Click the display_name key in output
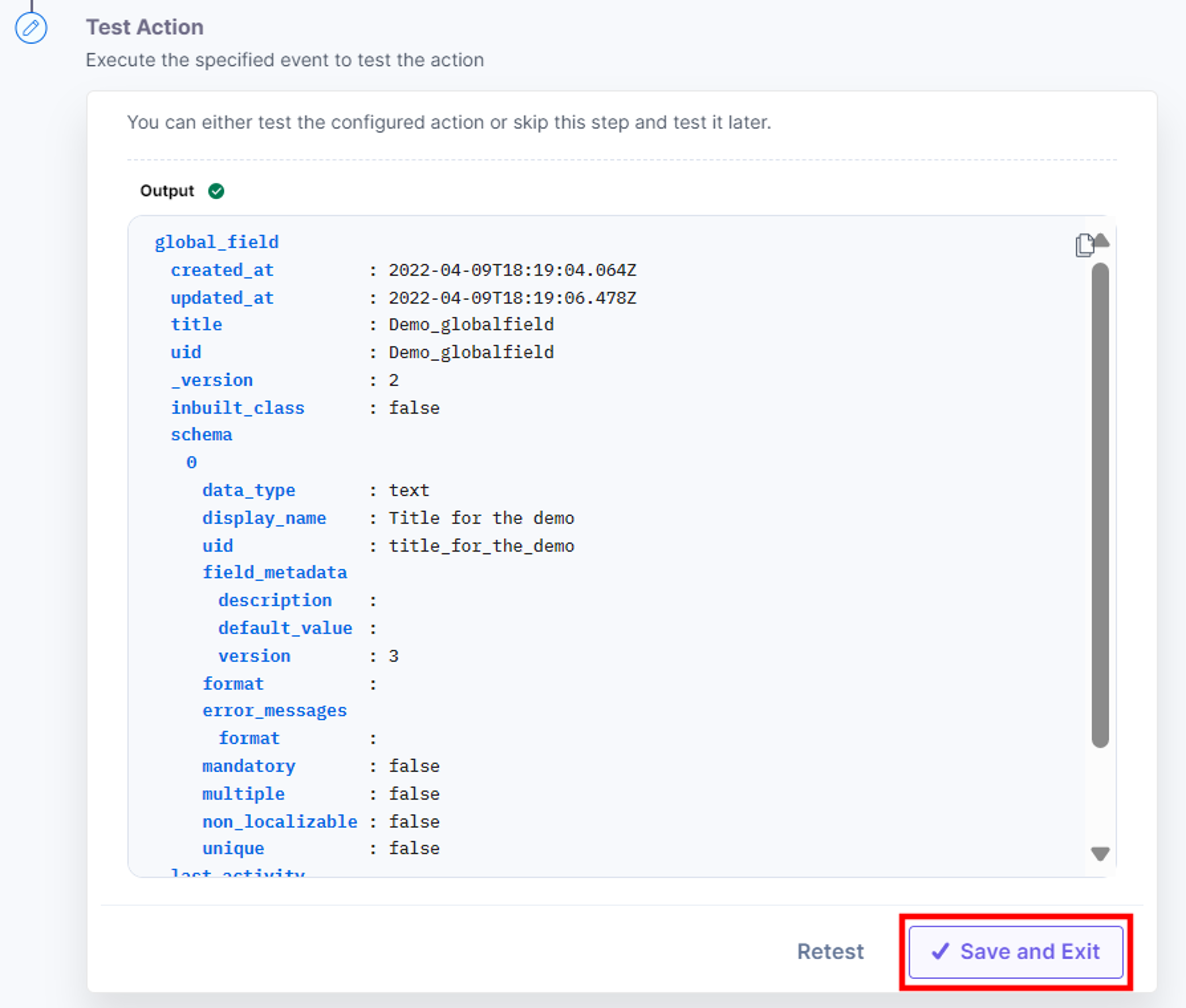Viewport: 1186px width, 1008px height. pos(264,518)
